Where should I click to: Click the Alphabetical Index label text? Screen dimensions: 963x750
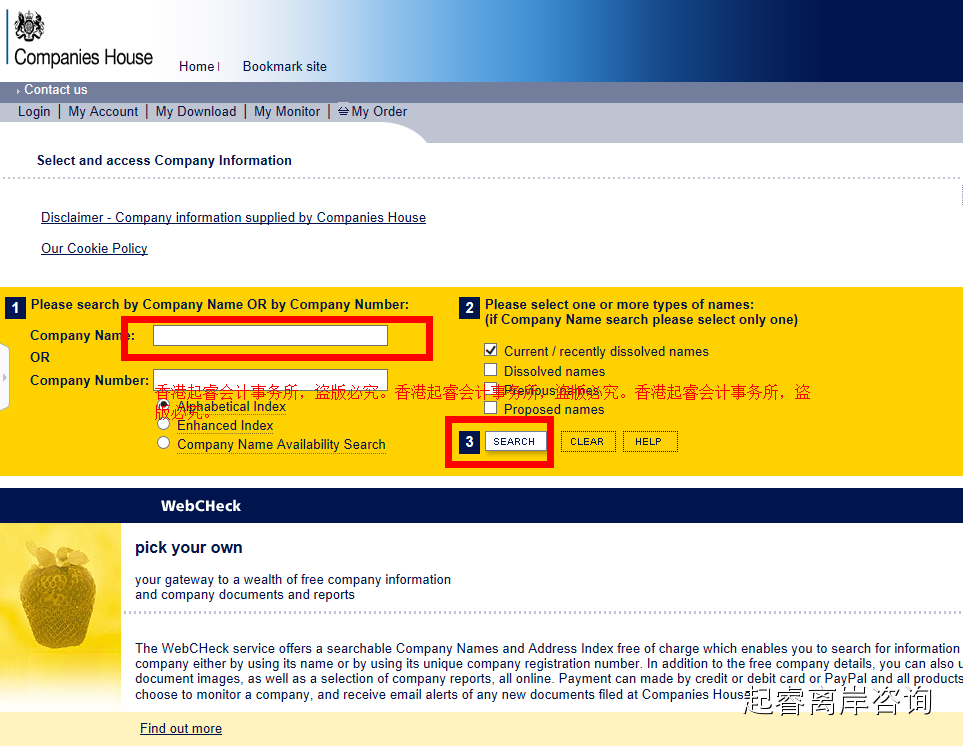point(232,407)
